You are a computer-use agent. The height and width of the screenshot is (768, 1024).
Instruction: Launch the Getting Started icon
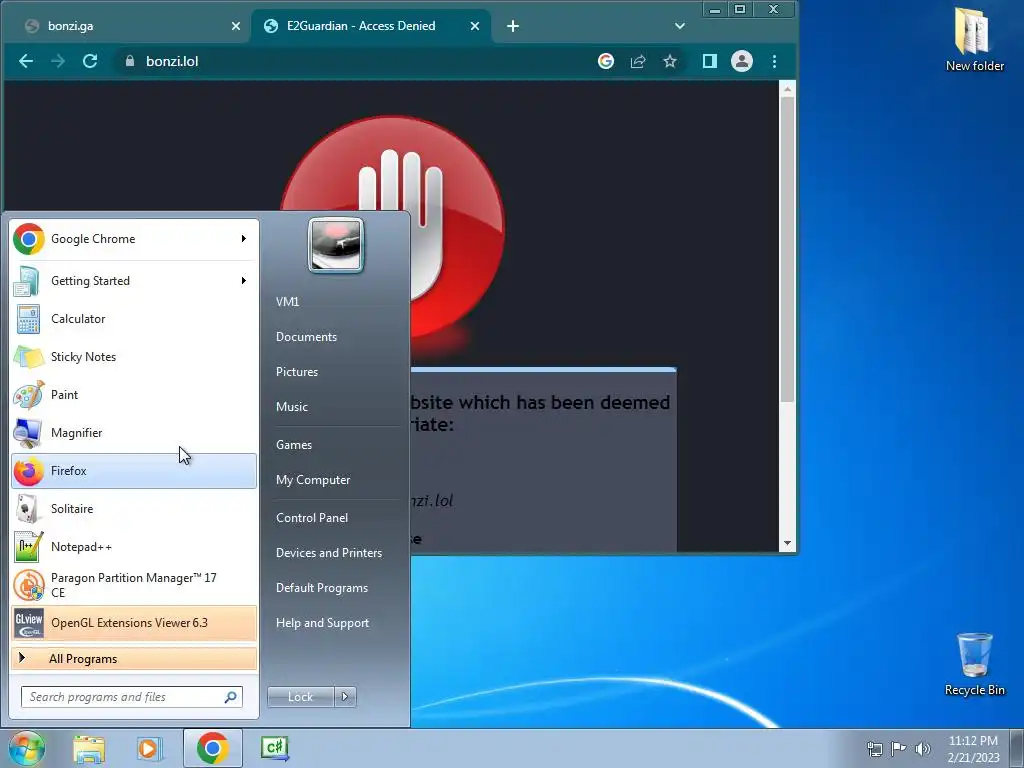coord(27,281)
